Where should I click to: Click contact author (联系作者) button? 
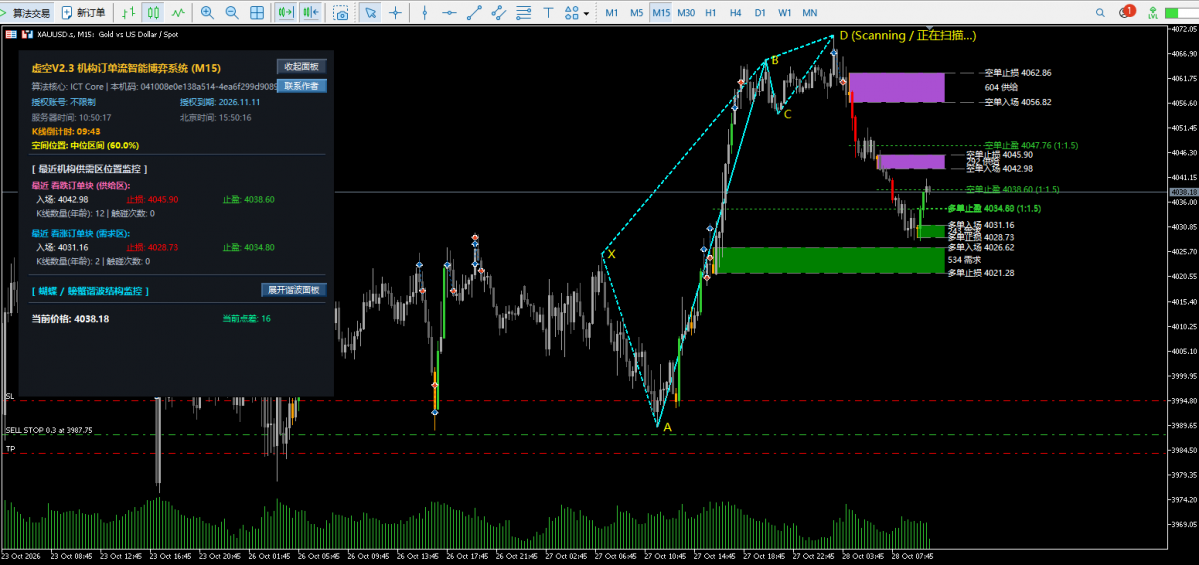coord(301,86)
